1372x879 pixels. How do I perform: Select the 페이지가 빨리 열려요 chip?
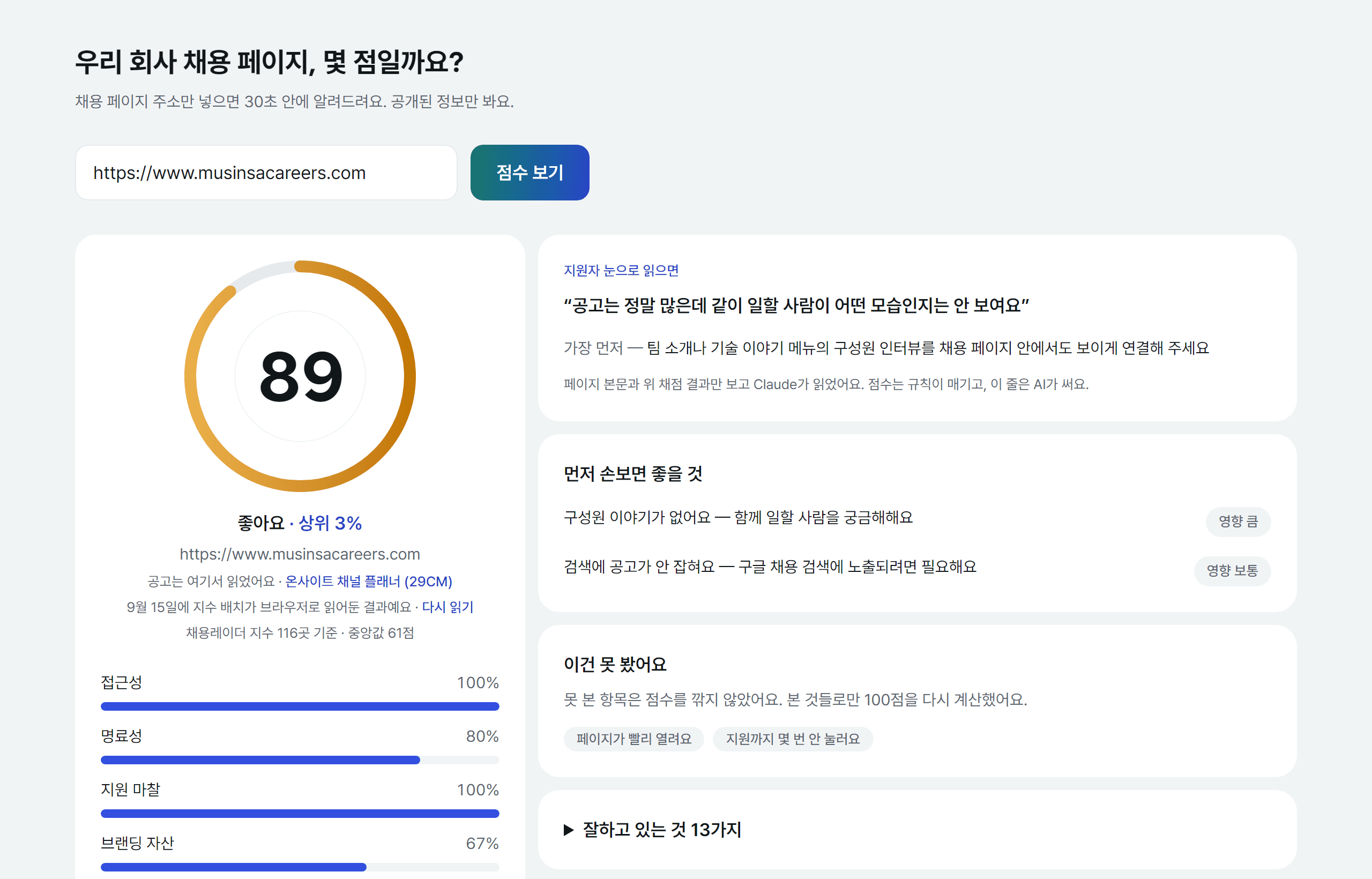click(x=633, y=739)
